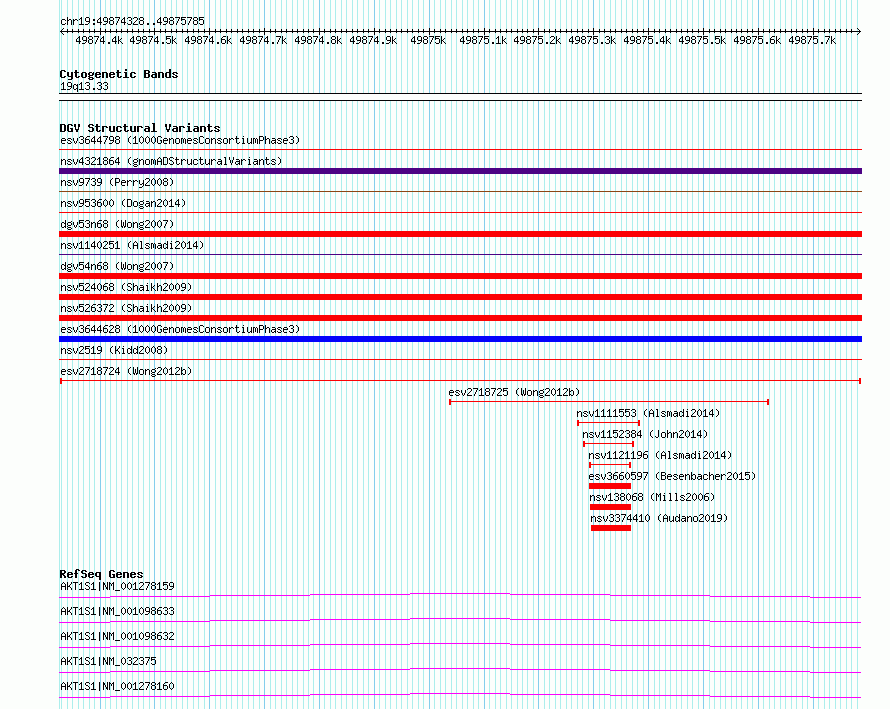The height and width of the screenshot is (709, 890).
Task: Click nsv953600 (Dogan2014) variant label
Action: click(x=123, y=203)
